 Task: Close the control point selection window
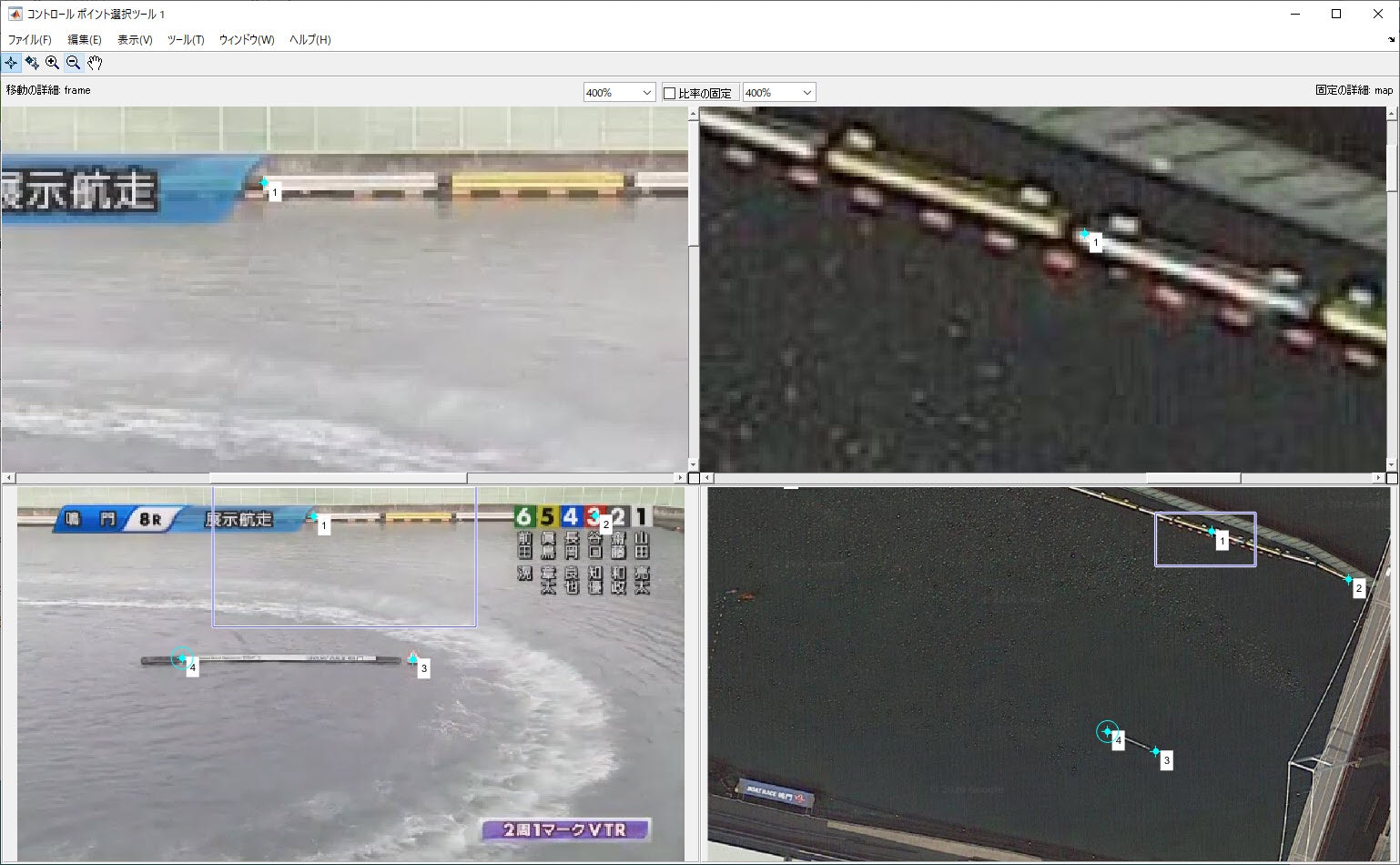(1378, 14)
